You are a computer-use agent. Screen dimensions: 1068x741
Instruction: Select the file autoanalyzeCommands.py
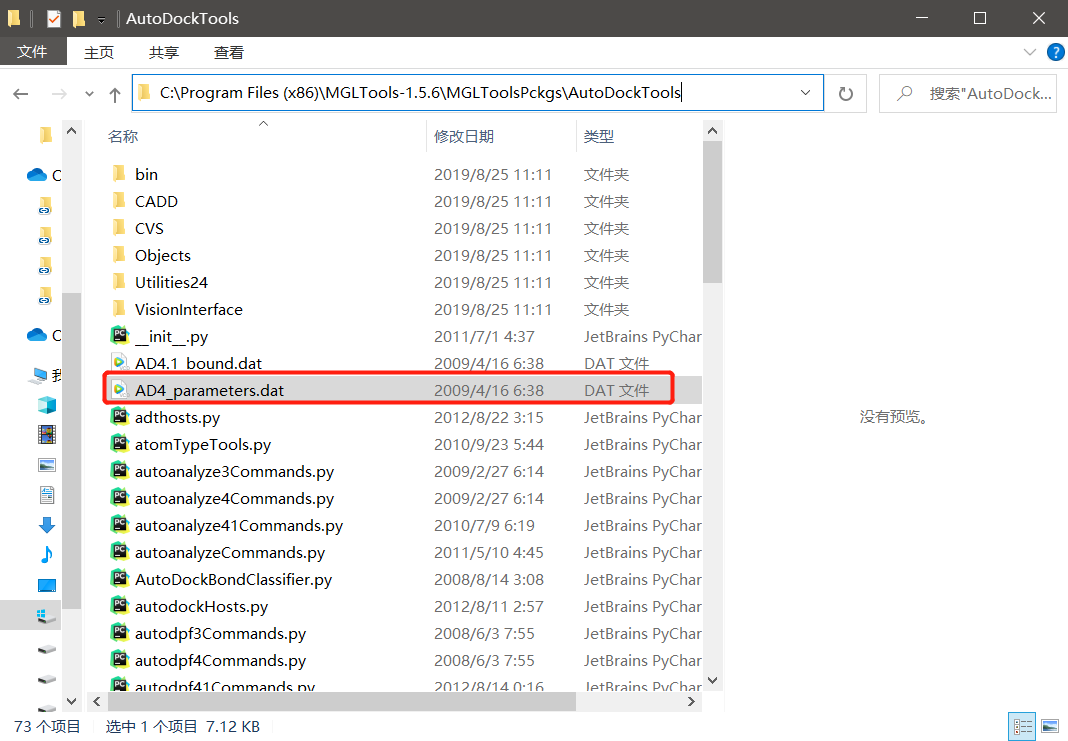point(230,552)
